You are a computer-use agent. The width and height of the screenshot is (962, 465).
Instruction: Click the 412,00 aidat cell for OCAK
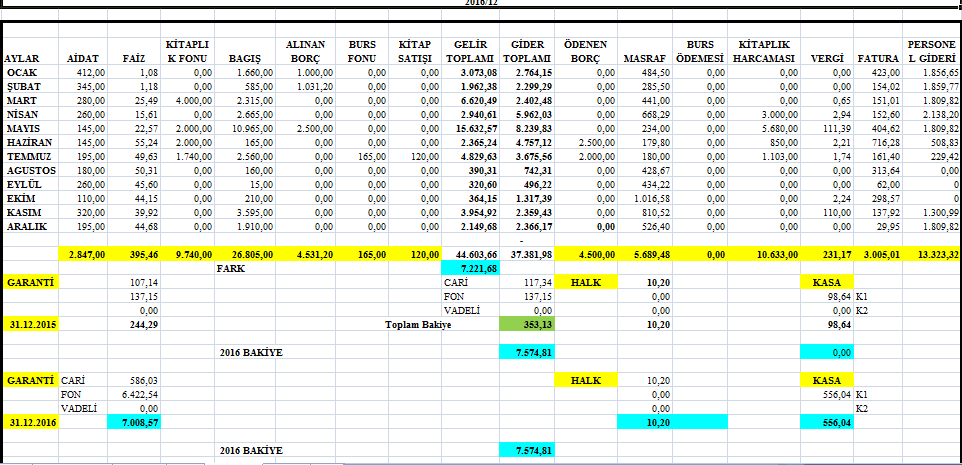(83, 73)
